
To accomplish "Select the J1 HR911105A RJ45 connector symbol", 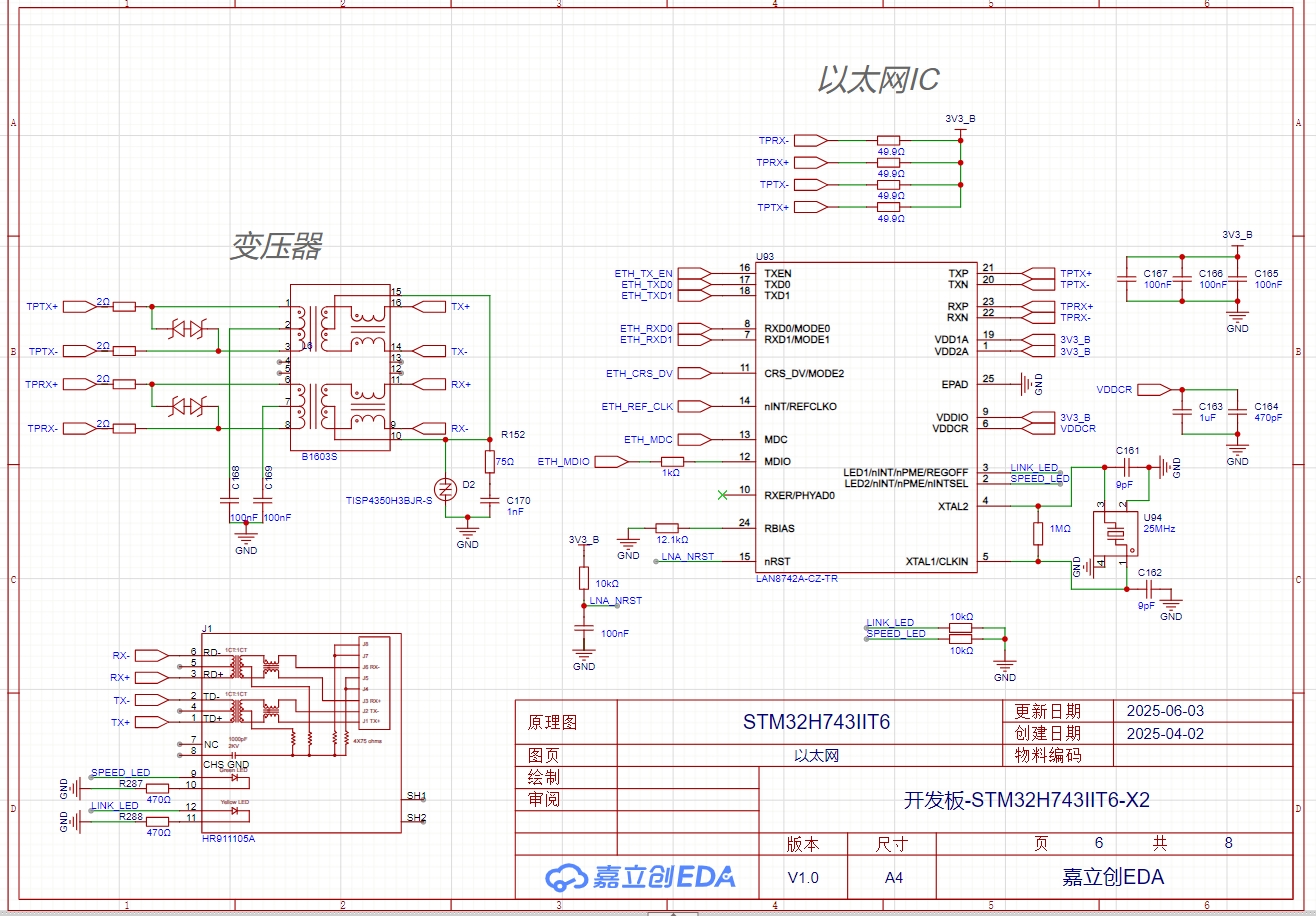I will click(x=301, y=733).
